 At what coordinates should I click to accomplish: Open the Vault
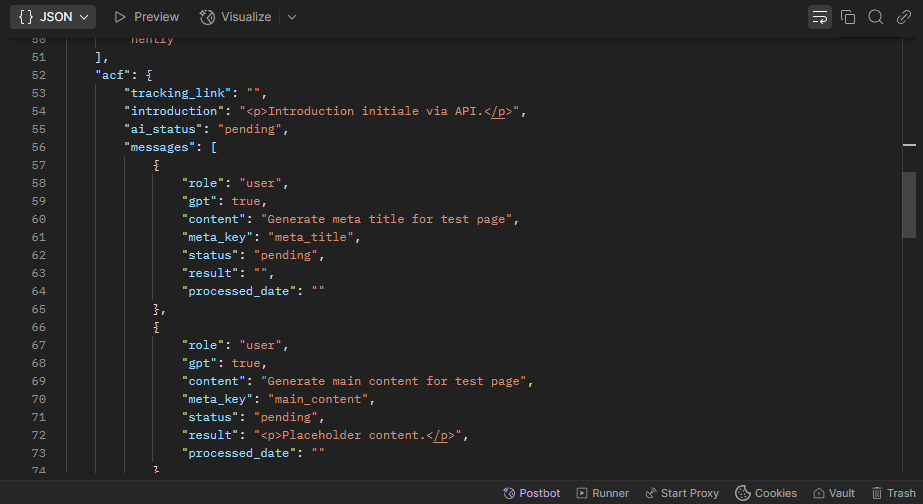(x=834, y=493)
